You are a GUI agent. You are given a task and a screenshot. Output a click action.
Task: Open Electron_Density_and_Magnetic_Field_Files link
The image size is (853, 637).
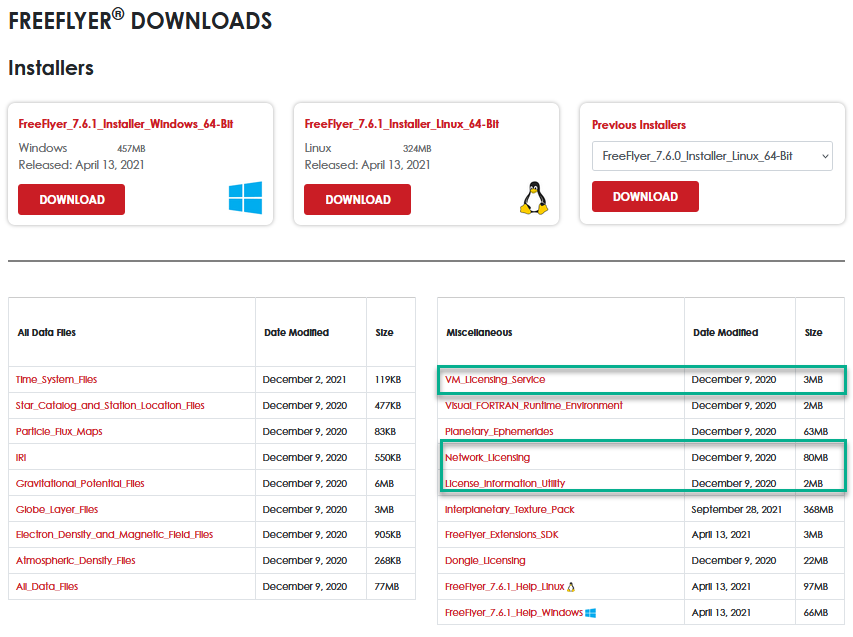[x=115, y=535]
